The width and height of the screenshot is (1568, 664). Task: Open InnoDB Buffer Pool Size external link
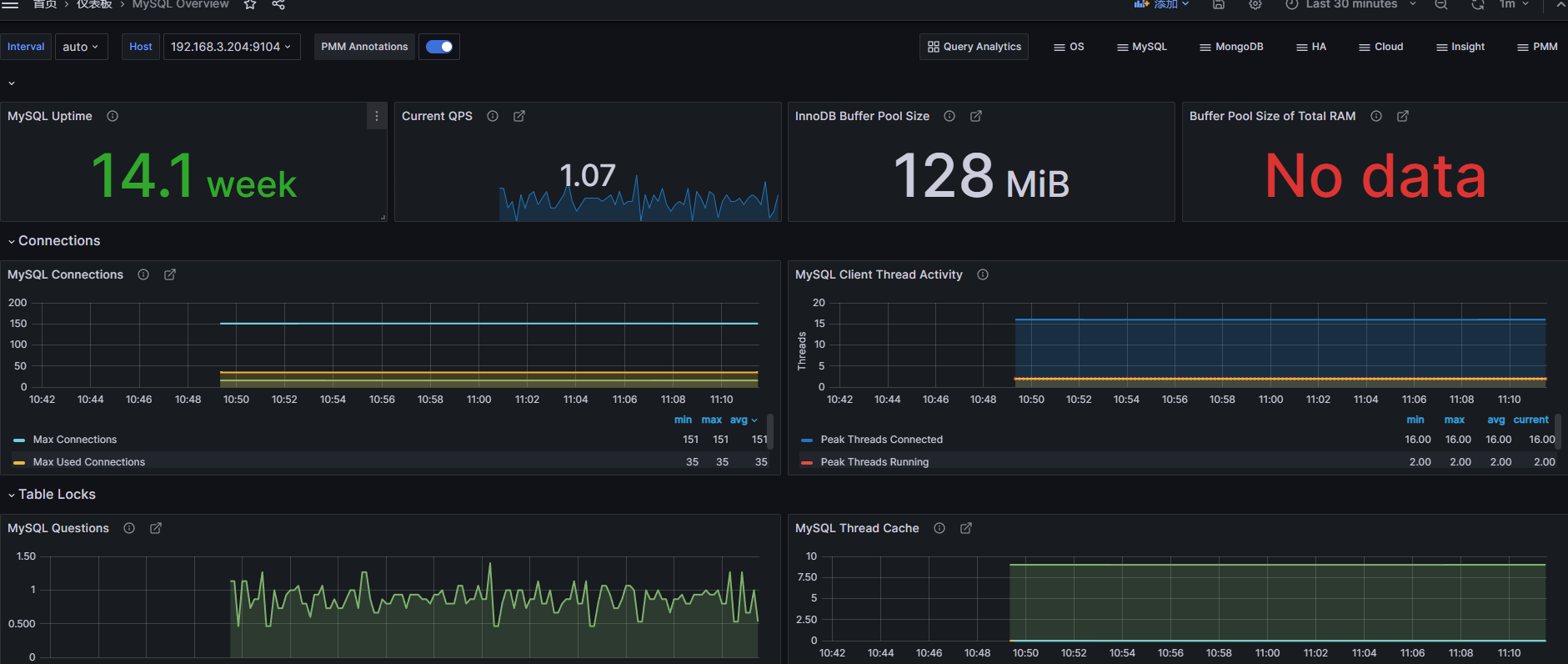pyautogui.click(x=976, y=116)
